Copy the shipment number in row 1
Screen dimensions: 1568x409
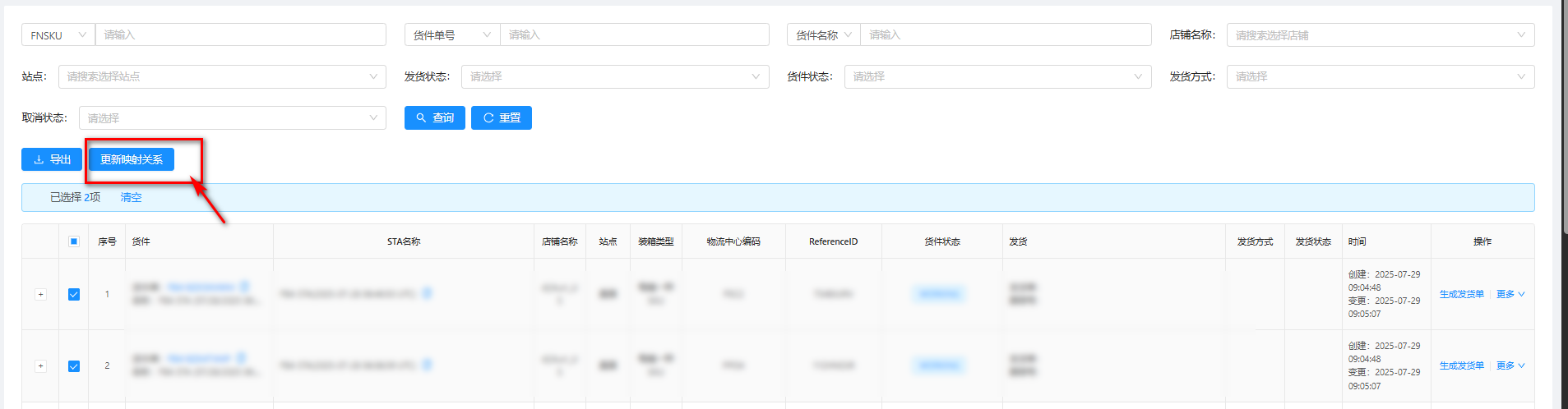click(x=244, y=287)
